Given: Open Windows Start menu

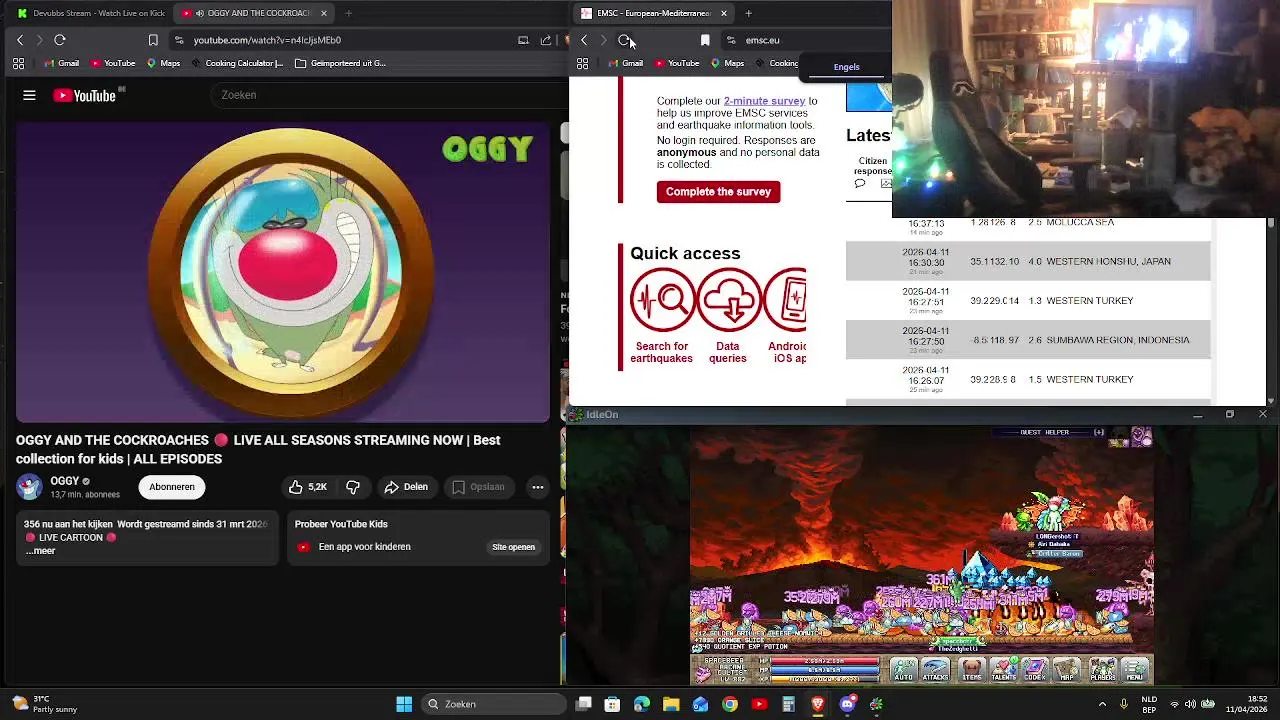Looking at the screenshot, I should 404,704.
